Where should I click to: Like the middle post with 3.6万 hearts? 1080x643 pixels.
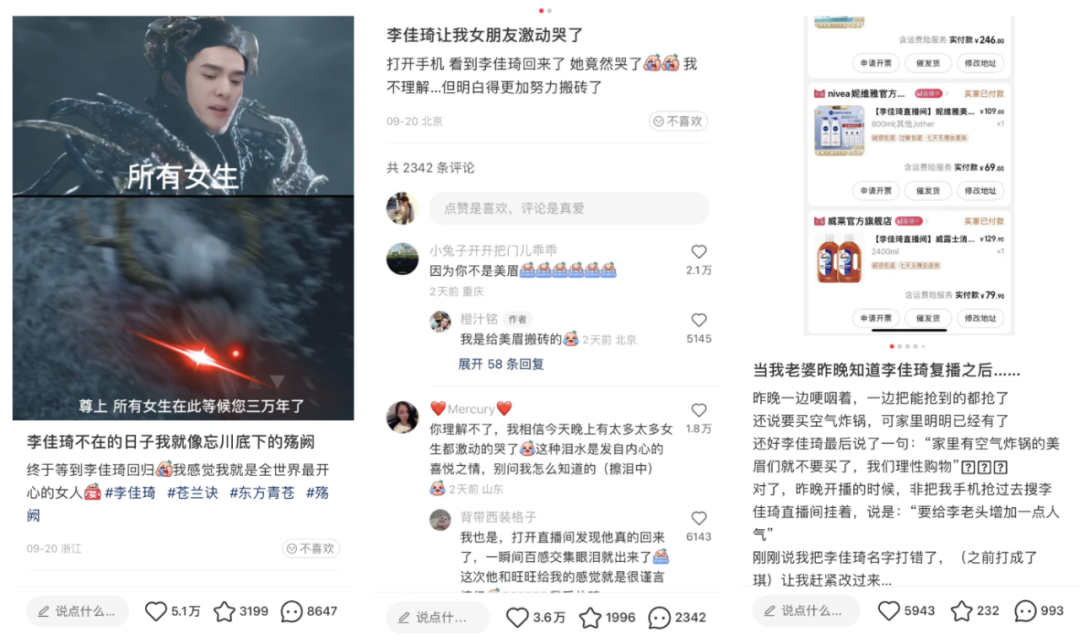click(517, 618)
